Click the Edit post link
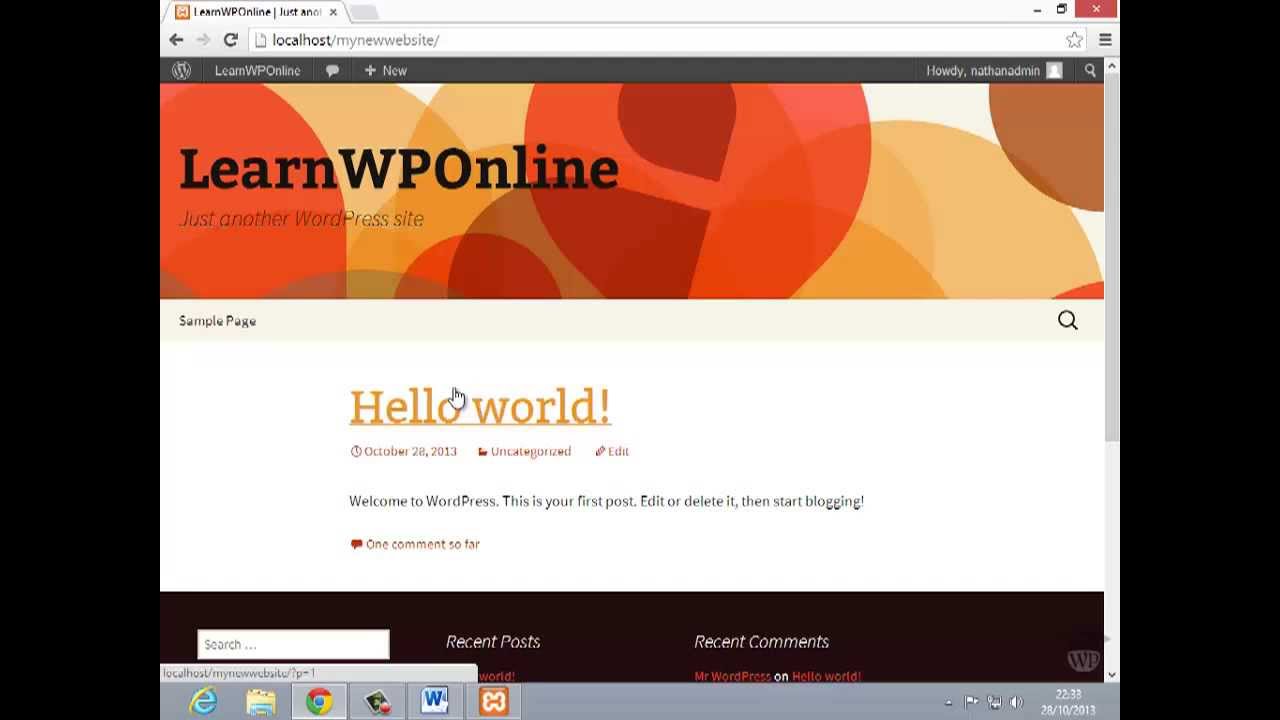Viewport: 1280px width, 720px height. (618, 451)
